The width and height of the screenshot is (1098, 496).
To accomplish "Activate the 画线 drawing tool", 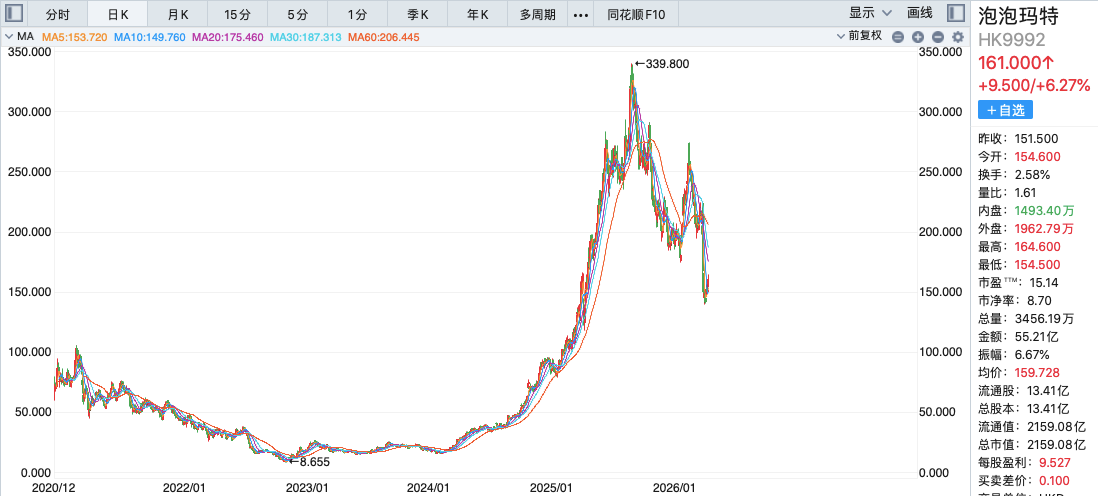I will coord(919,13).
